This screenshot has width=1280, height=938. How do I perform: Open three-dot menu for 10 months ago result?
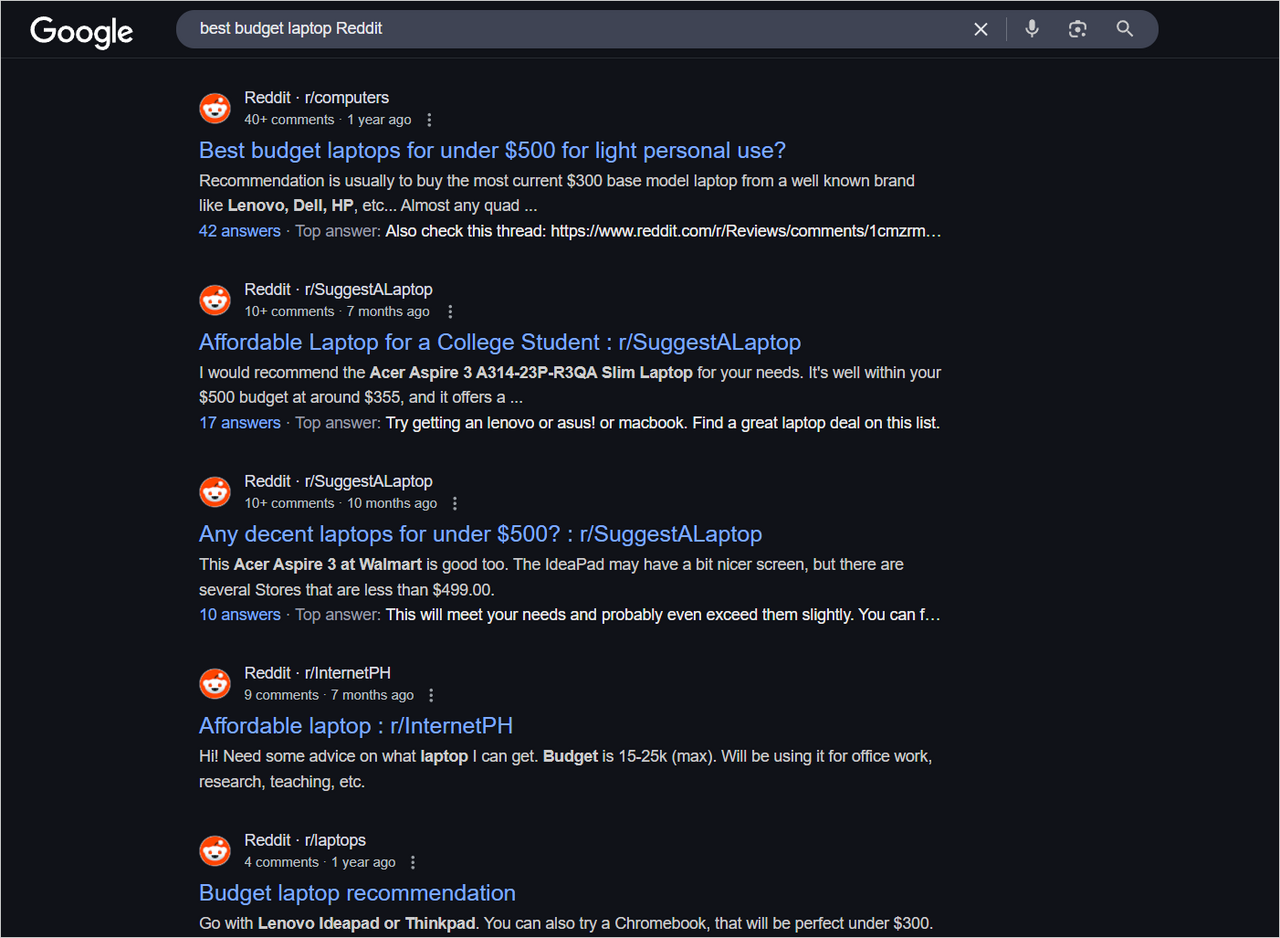click(455, 504)
